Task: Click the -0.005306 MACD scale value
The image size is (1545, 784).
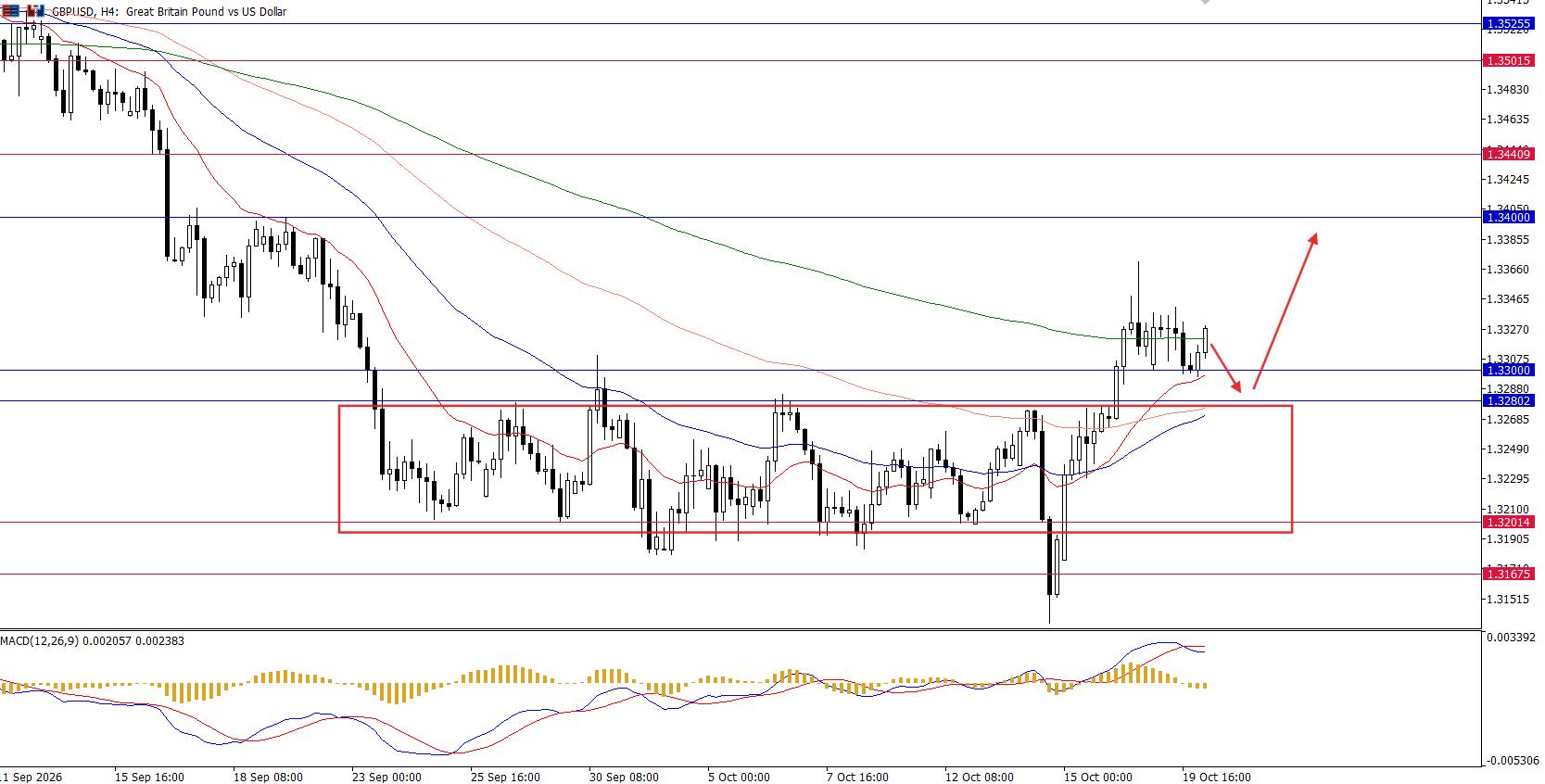Action: pyautogui.click(x=1510, y=761)
